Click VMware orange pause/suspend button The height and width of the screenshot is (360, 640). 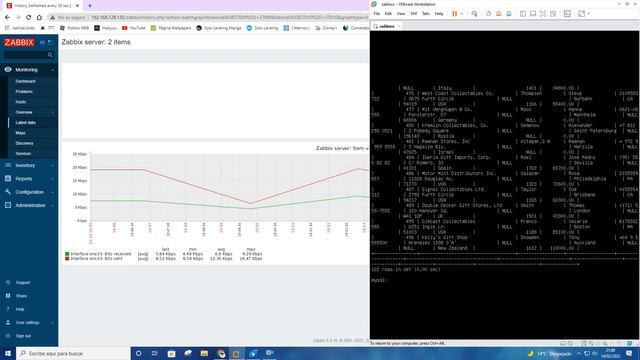[454, 13]
